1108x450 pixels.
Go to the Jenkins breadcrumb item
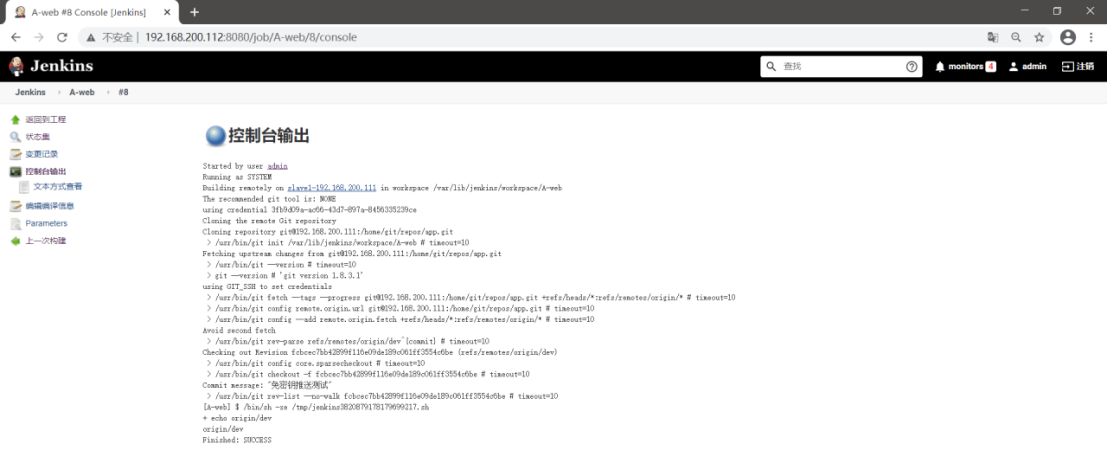pyautogui.click(x=30, y=93)
